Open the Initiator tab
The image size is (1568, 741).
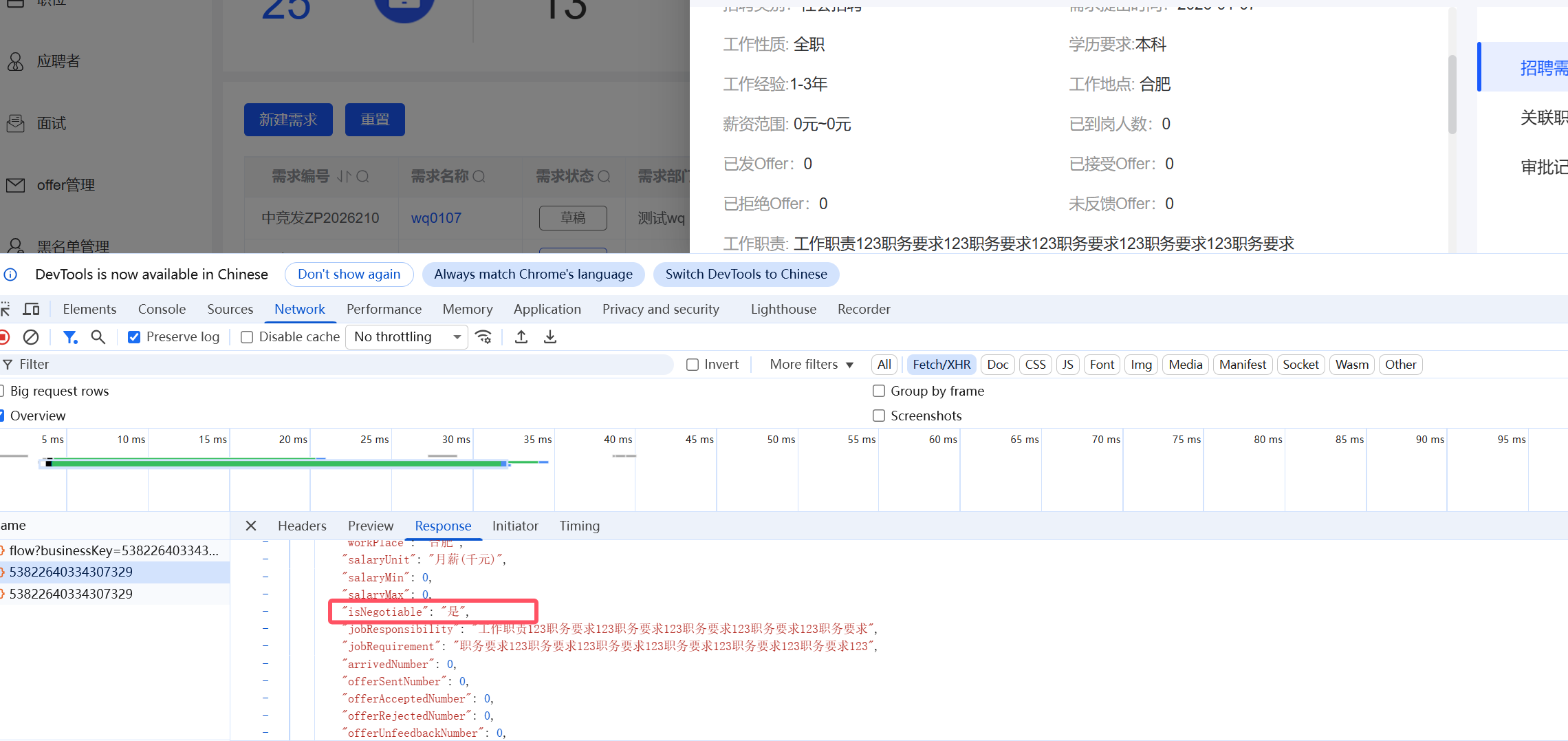[x=515, y=526]
